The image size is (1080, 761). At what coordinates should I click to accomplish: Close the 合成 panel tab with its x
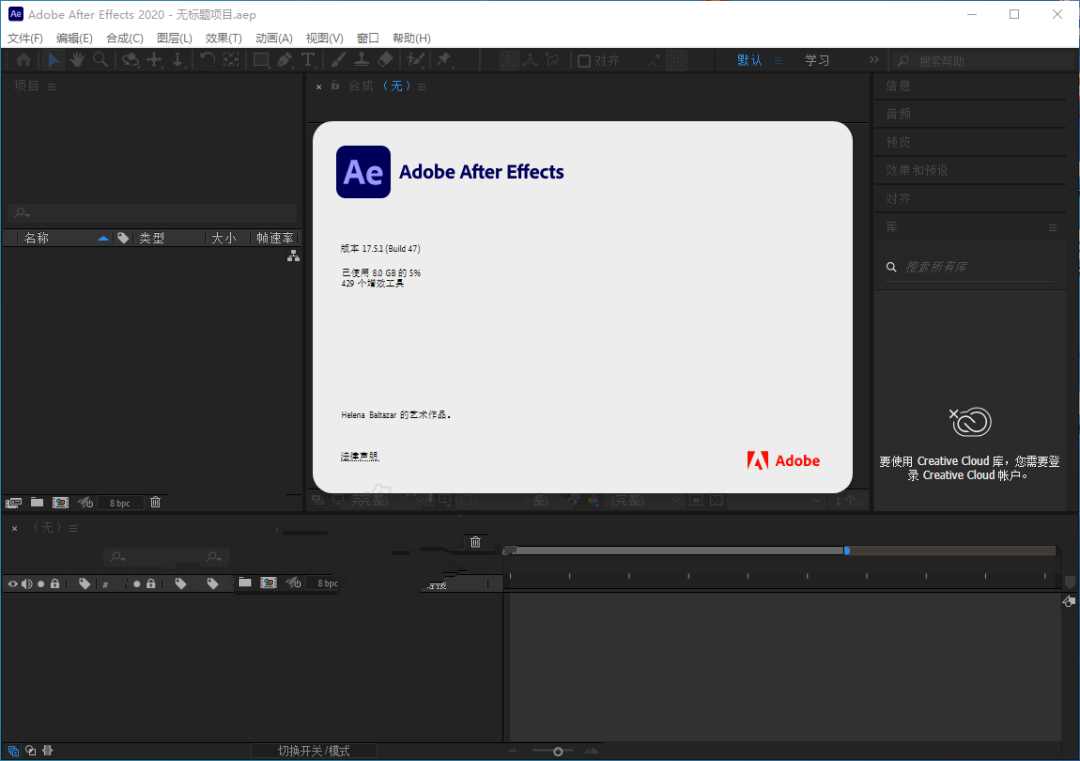[x=319, y=87]
